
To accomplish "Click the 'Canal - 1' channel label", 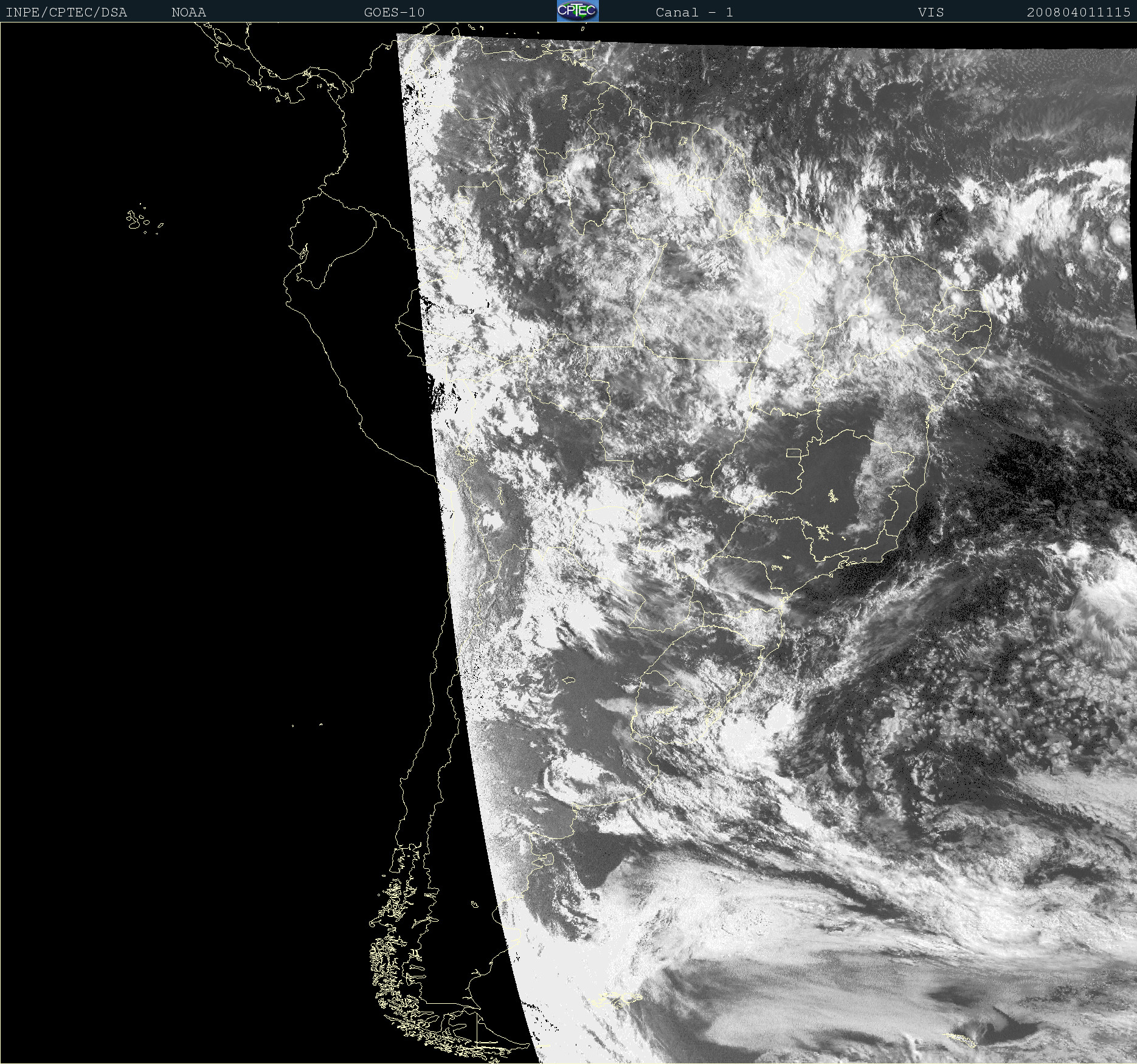I will click(694, 13).
